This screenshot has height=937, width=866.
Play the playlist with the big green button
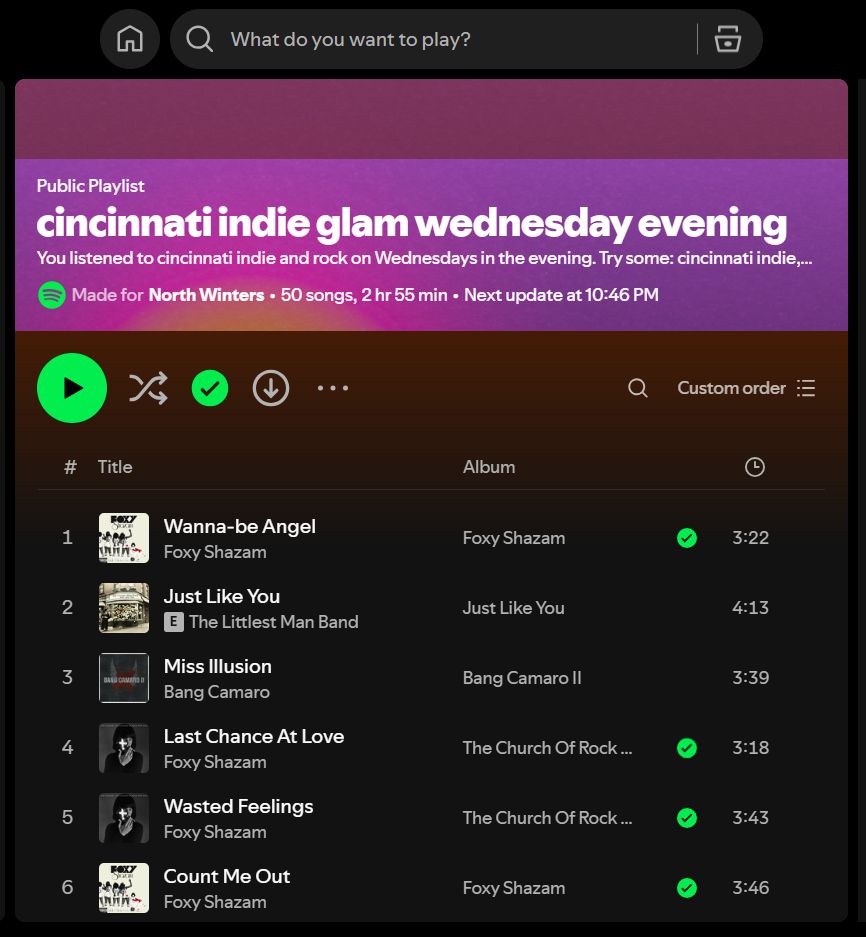(72, 388)
